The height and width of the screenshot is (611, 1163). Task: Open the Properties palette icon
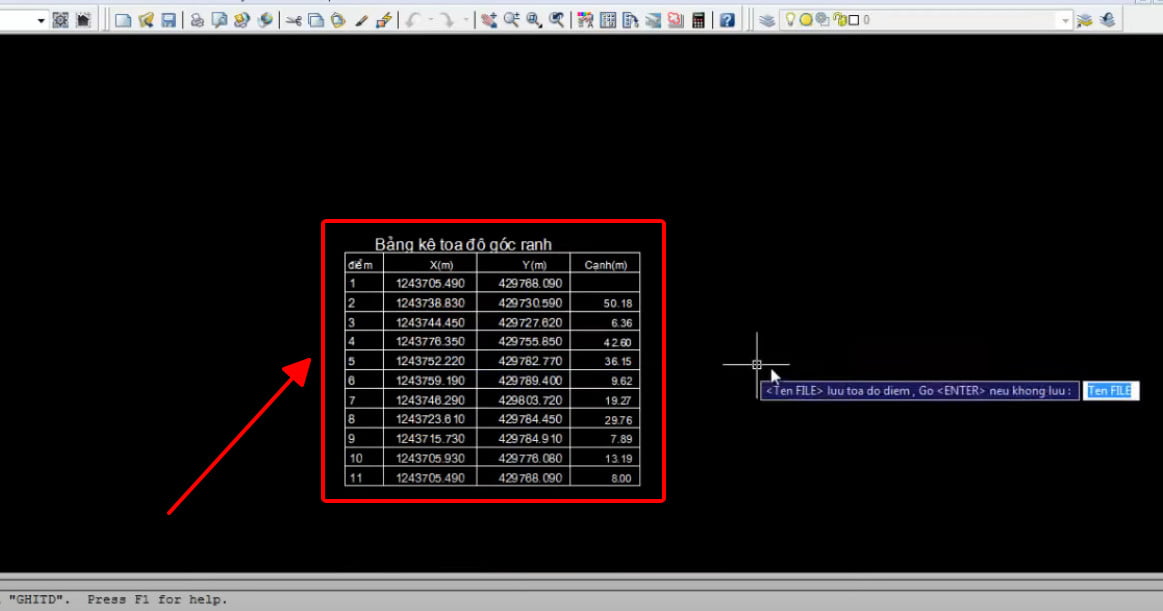(585, 20)
